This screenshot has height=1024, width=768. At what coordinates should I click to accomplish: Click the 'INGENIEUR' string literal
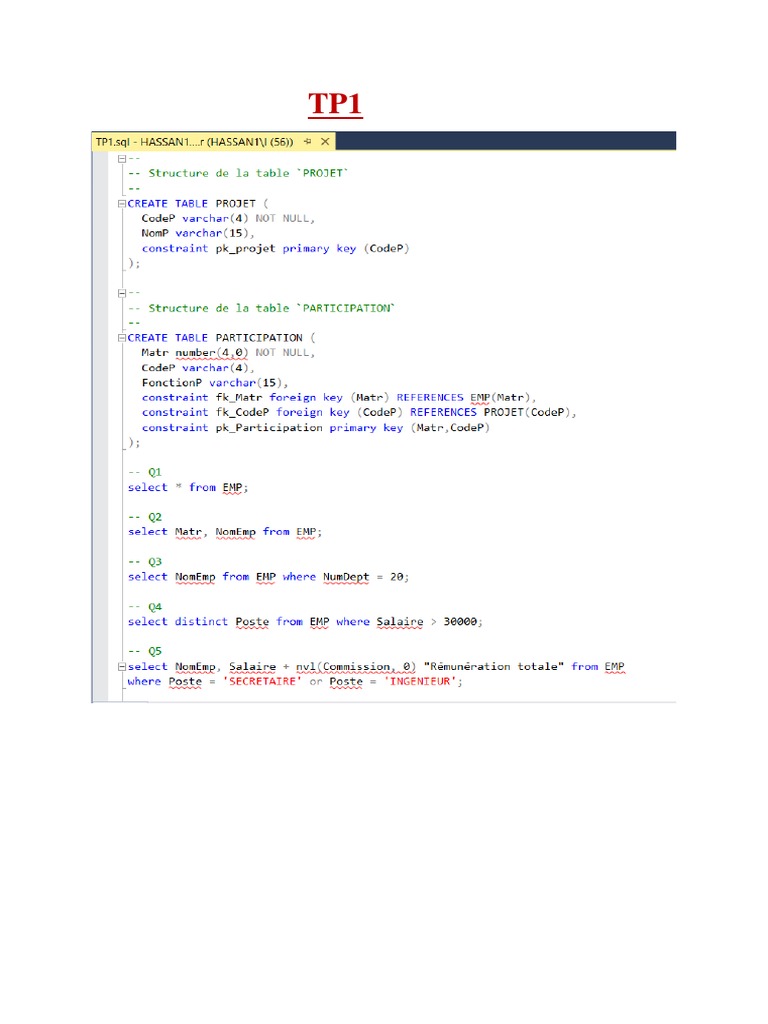click(420, 682)
